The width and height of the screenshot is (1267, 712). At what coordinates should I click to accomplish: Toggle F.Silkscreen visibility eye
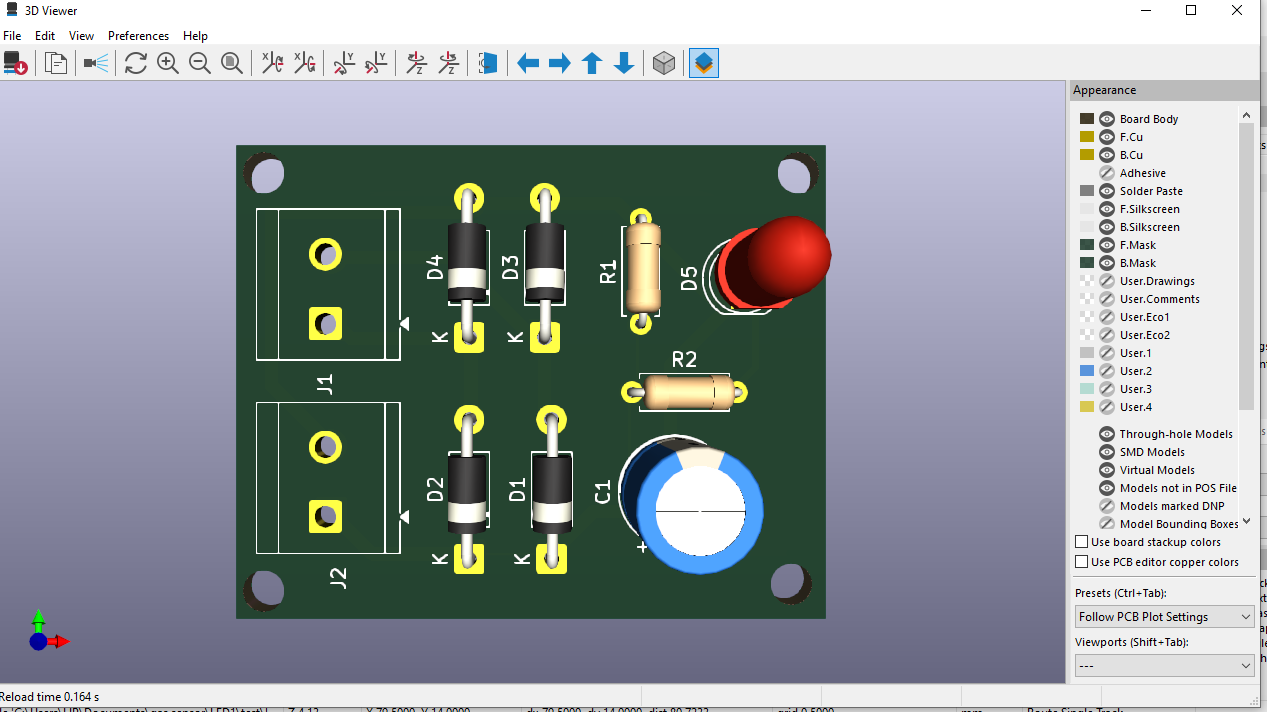(1107, 209)
